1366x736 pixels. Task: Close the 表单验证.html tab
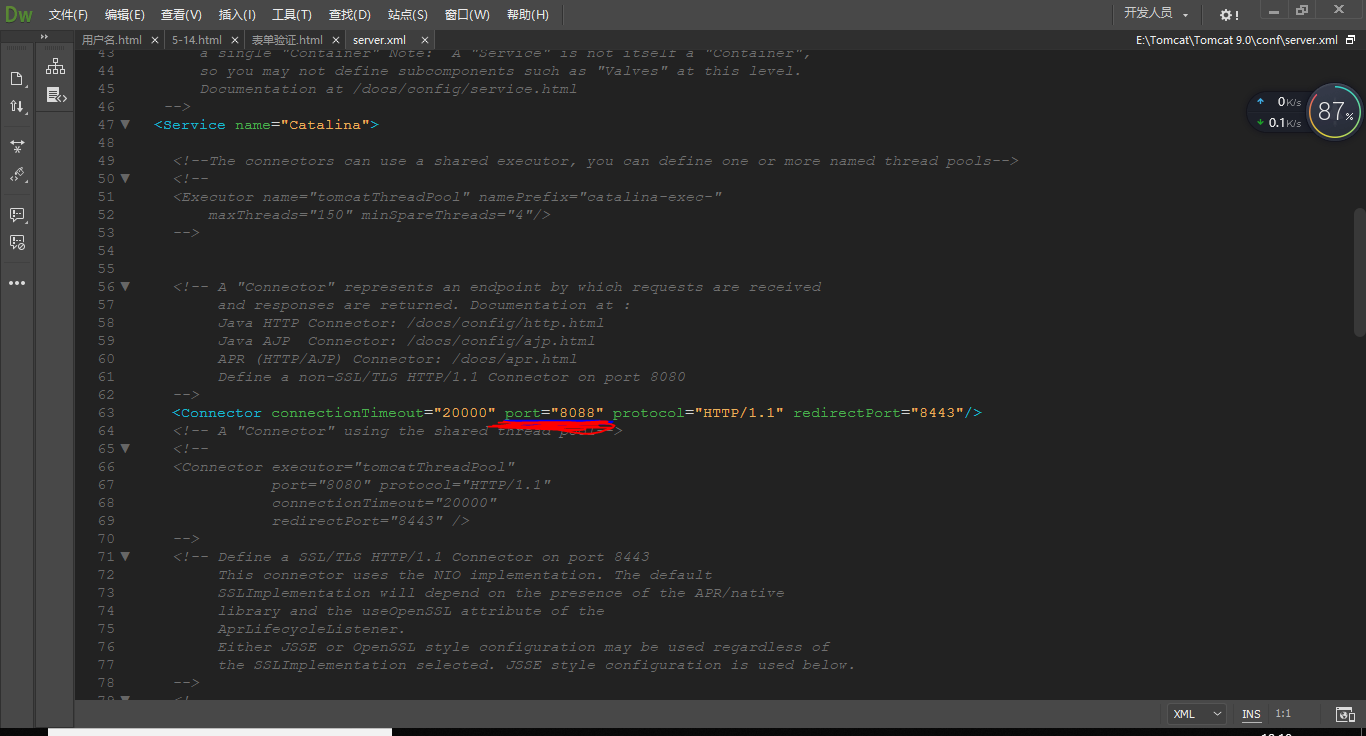(336, 40)
